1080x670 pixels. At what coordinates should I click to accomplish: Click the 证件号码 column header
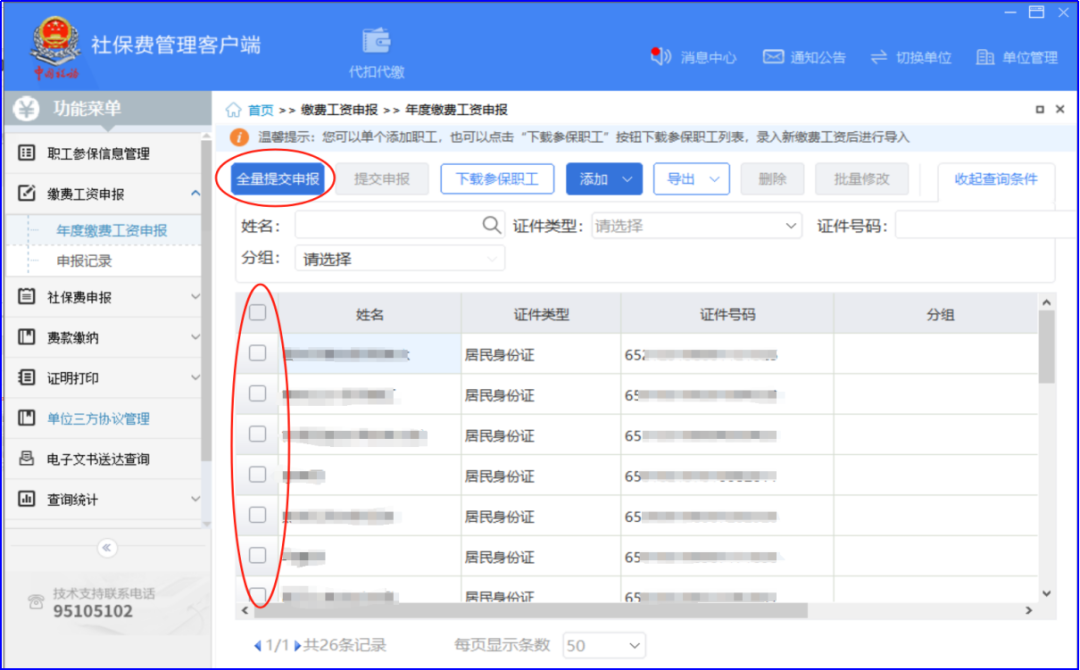(x=727, y=315)
